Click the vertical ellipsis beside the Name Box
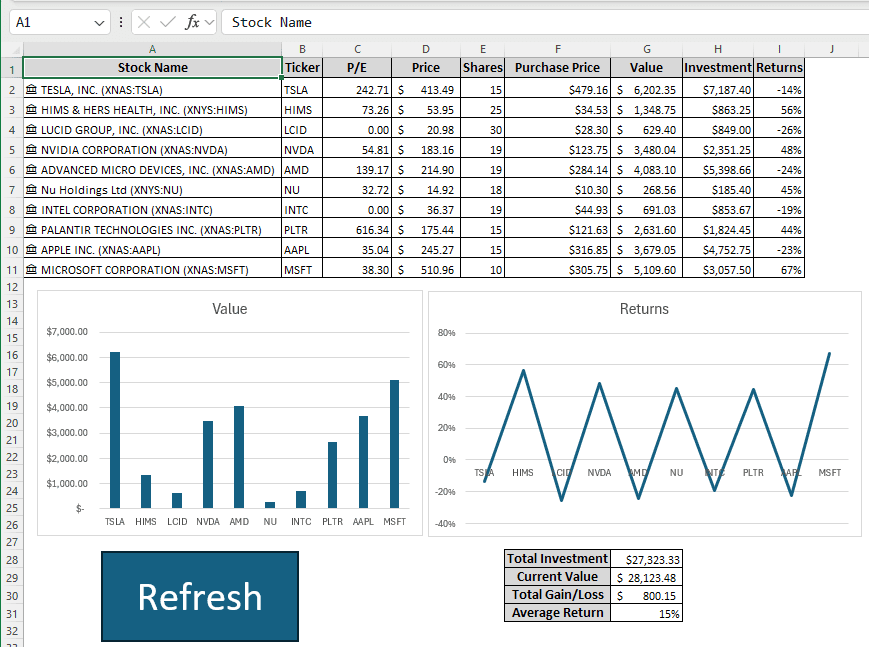 pyautogui.click(x=121, y=22)
